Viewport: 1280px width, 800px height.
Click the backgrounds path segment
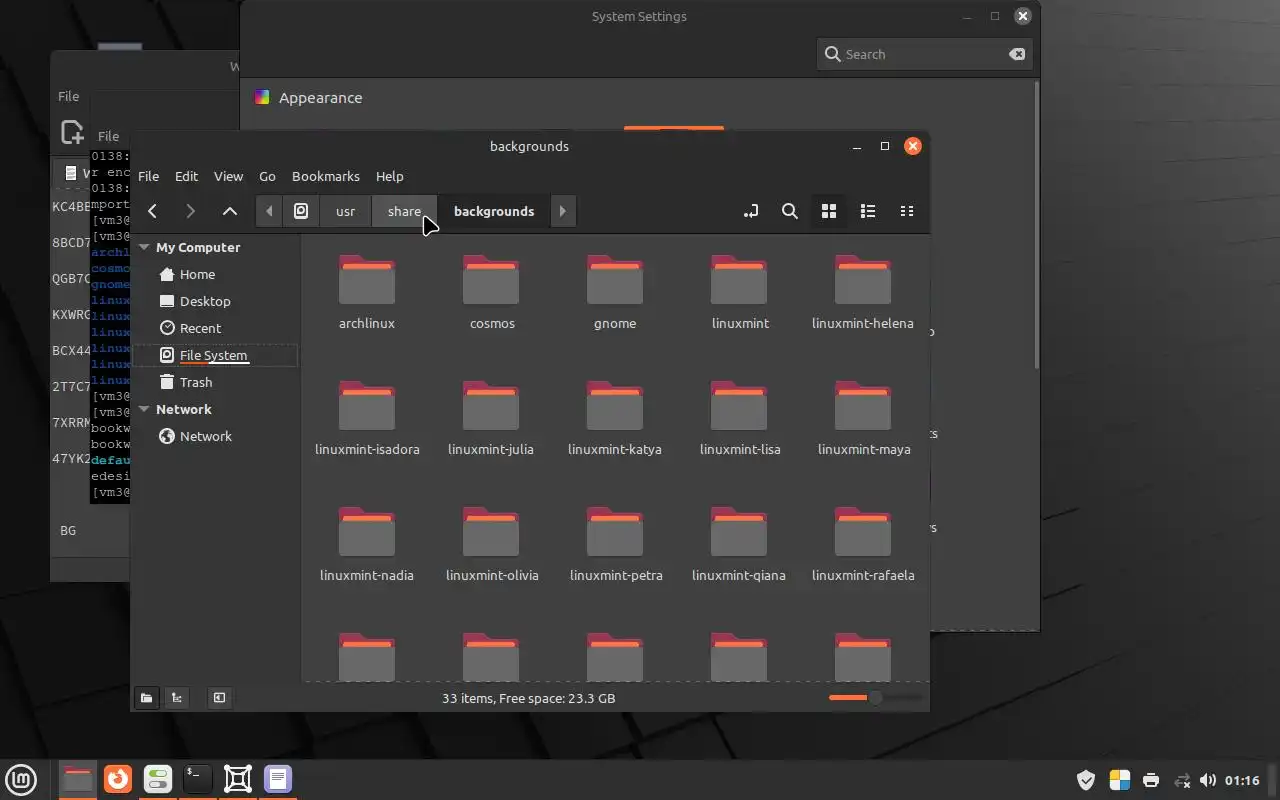coord(494,211)
